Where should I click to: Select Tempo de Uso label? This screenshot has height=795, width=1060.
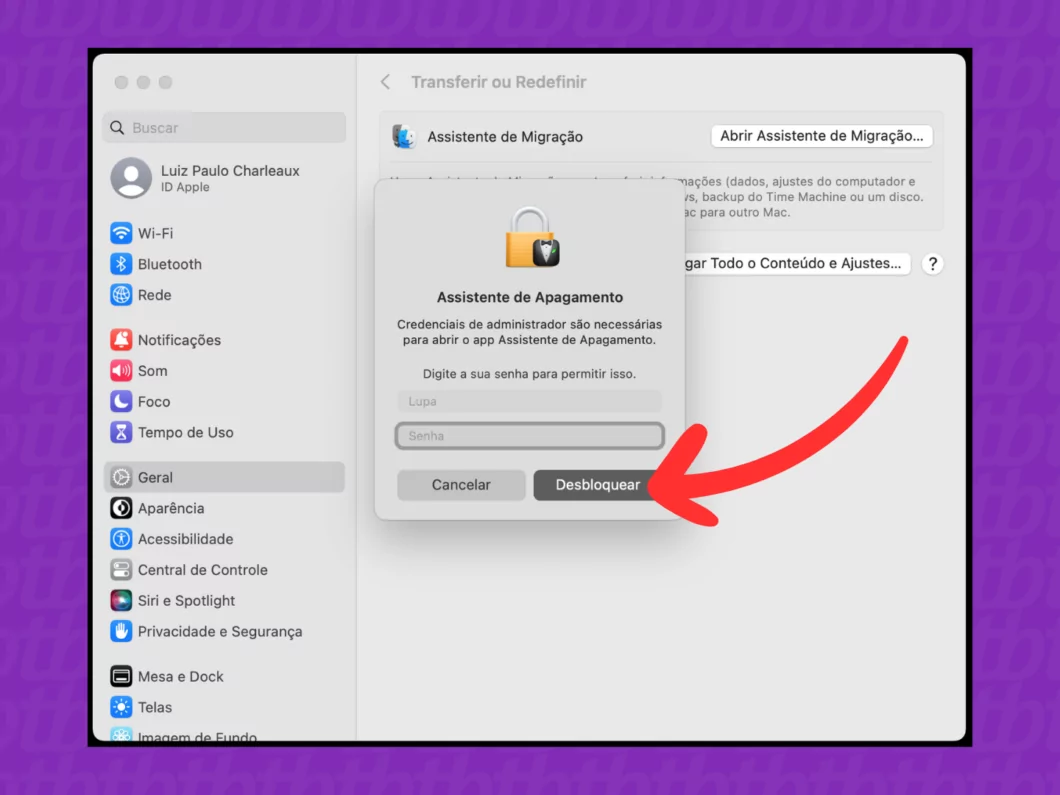[x=185, y=433]
